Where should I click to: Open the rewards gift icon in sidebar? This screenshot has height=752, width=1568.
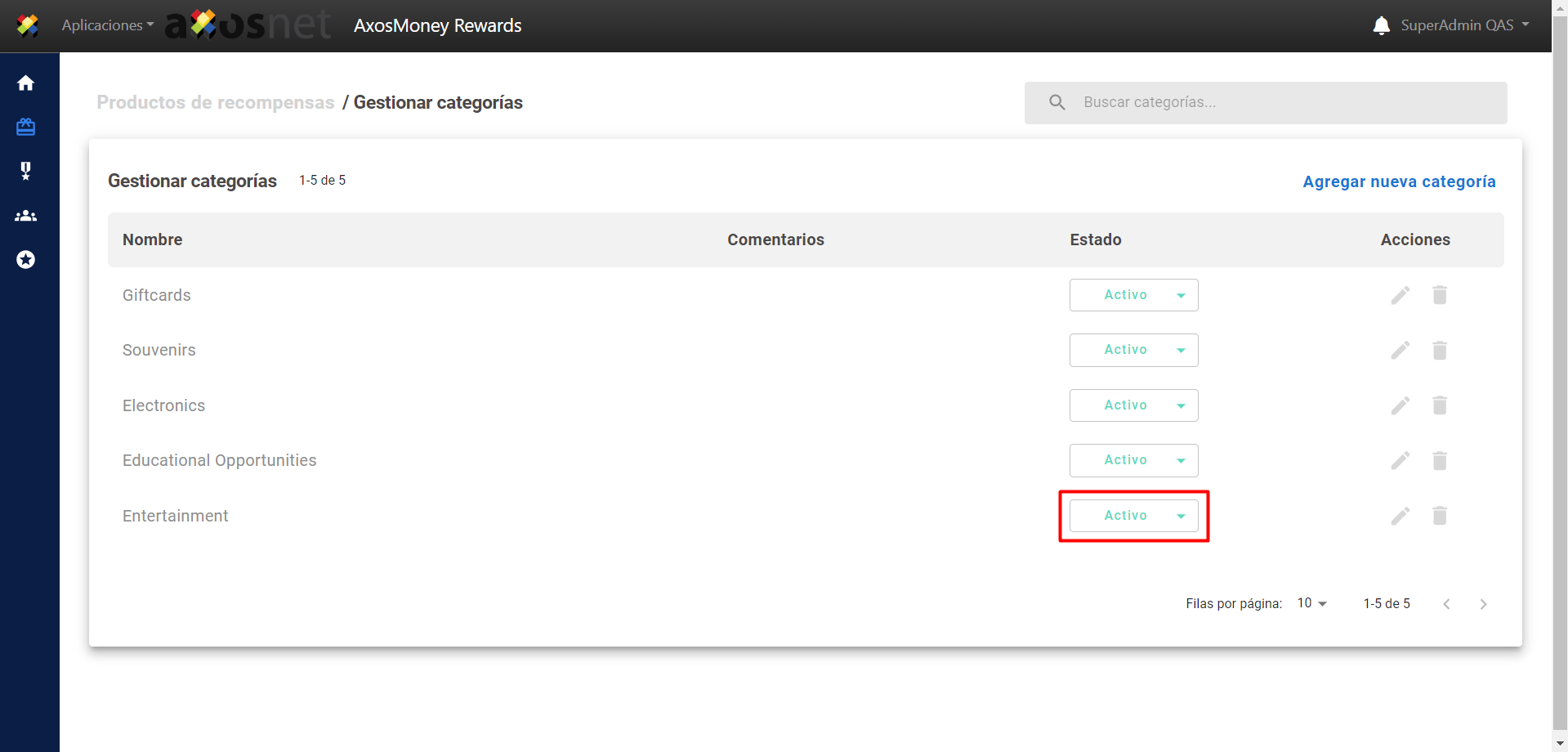[x=26, y=127]
